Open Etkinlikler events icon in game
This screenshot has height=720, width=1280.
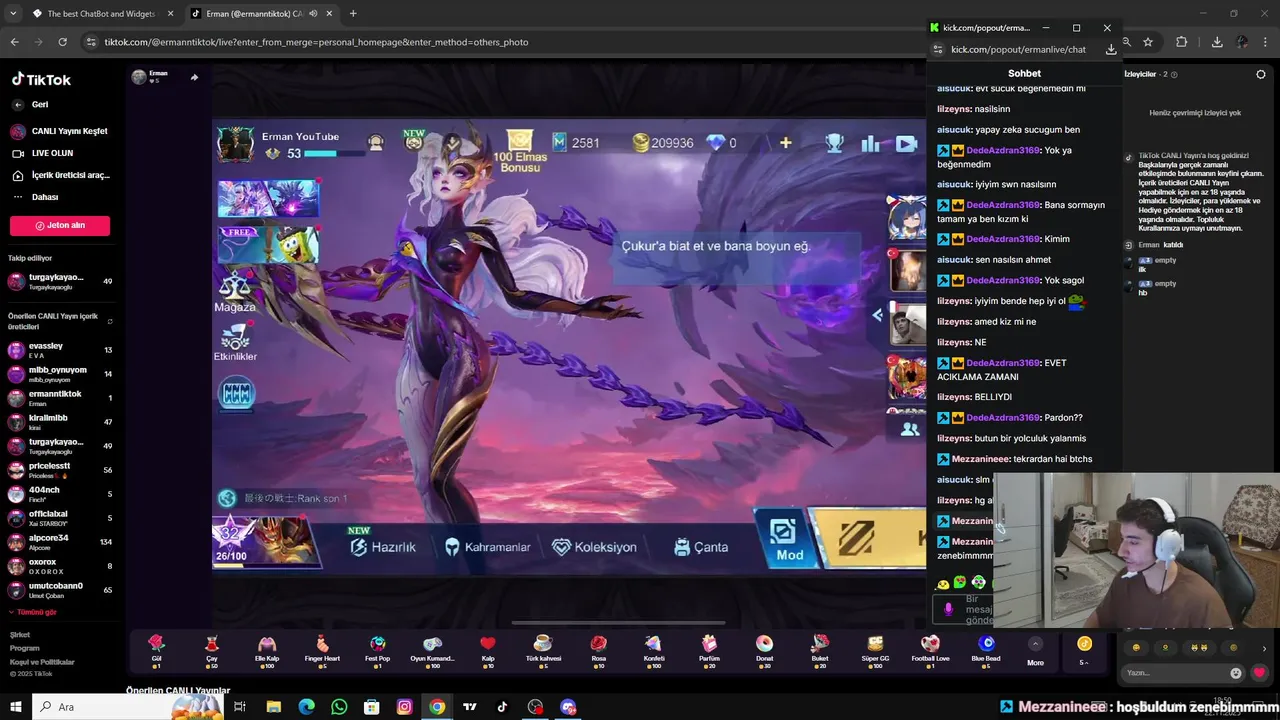coord(235,341)
